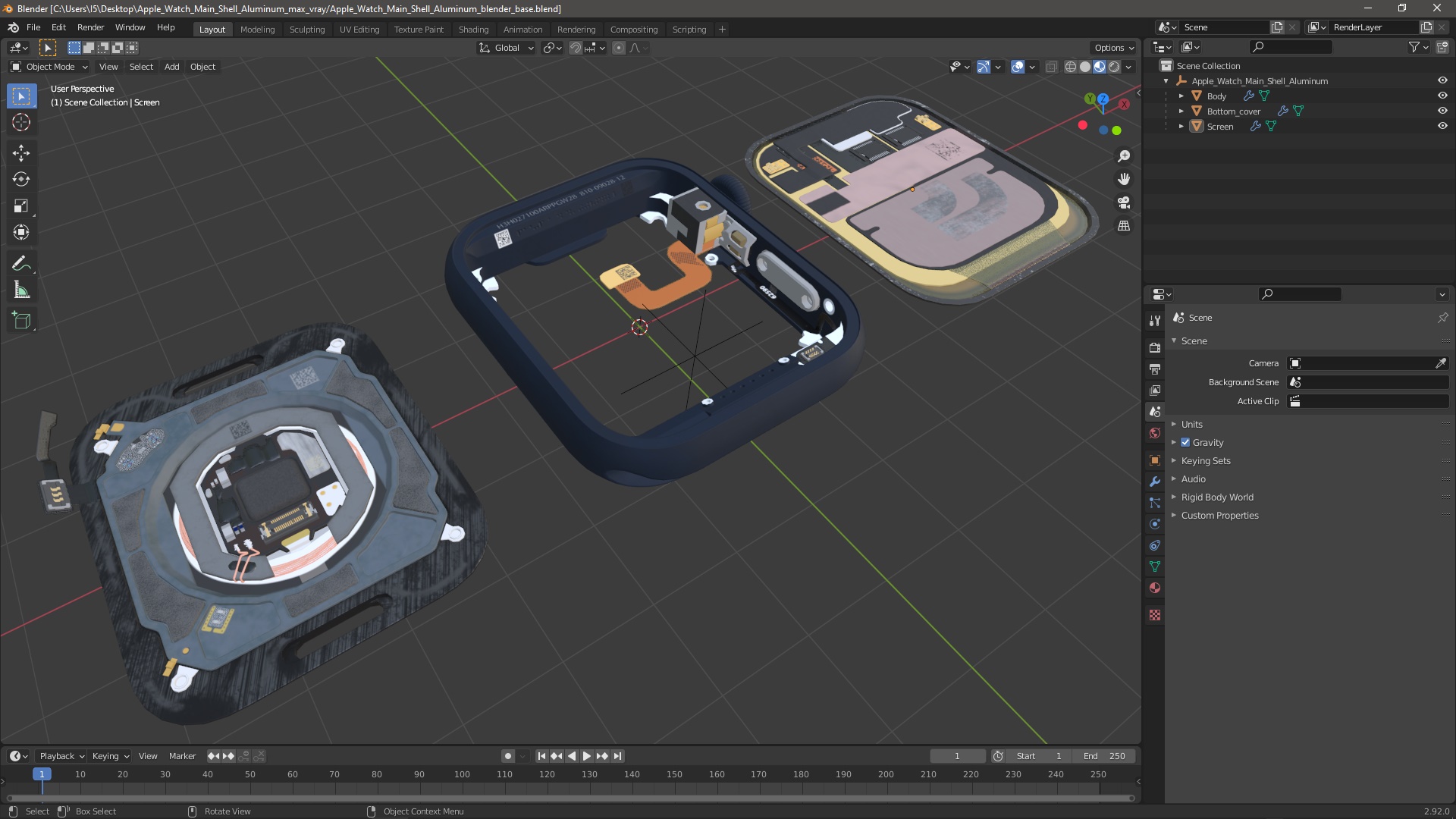Screen dimensions: 1456x819
Task: Toggle X-ray display mode
Action: tap(1051, 67)
